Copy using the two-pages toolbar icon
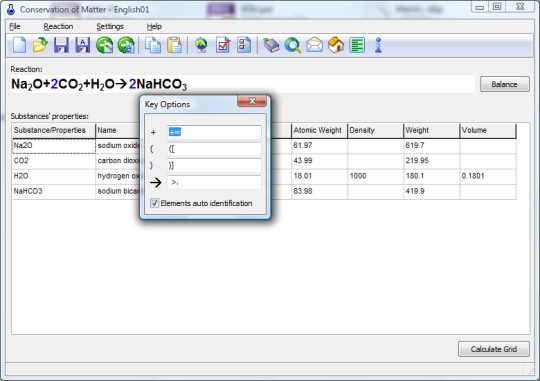540x381 pixels. 153,45
